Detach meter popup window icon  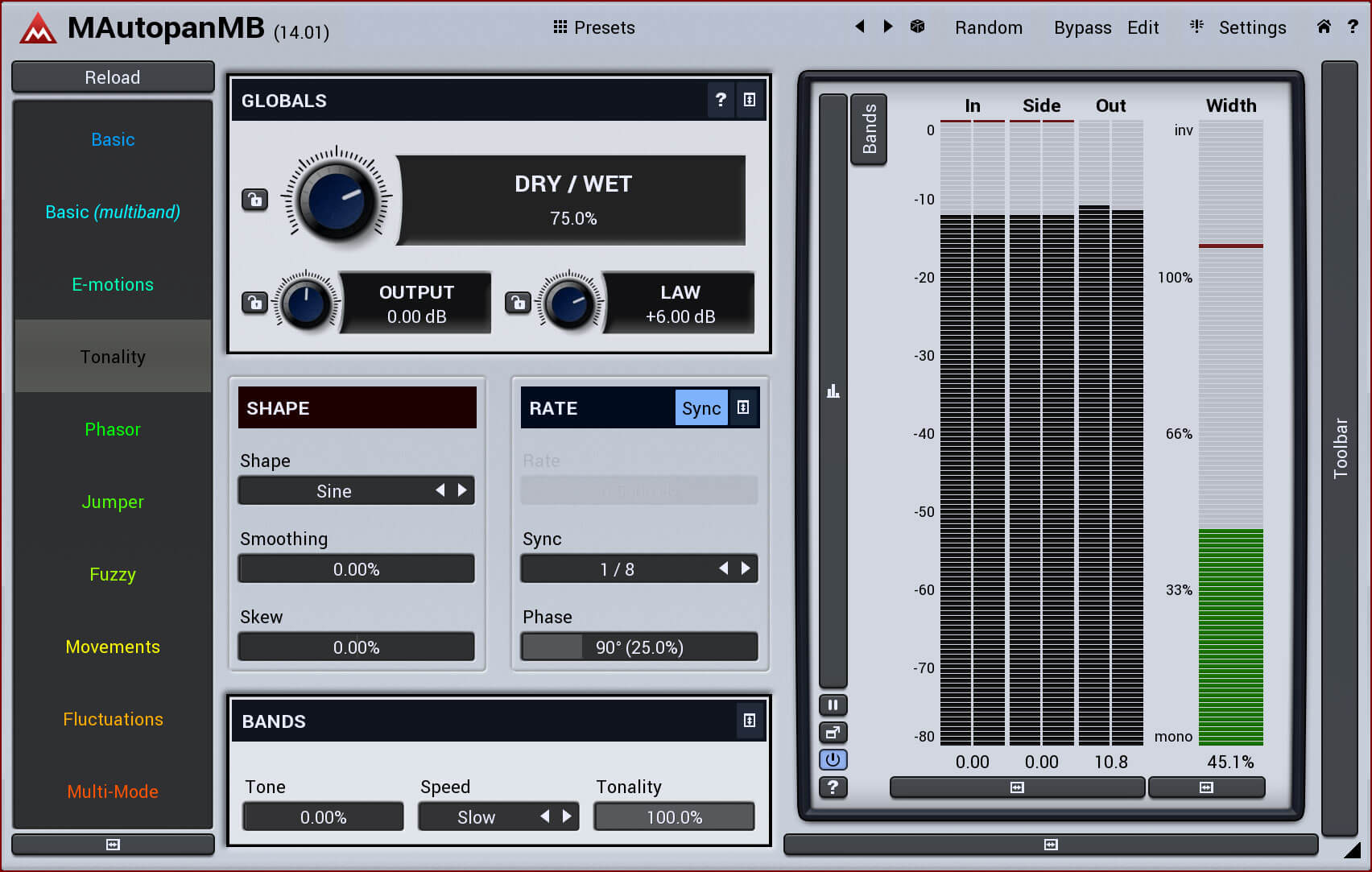[x=833, y=733]
